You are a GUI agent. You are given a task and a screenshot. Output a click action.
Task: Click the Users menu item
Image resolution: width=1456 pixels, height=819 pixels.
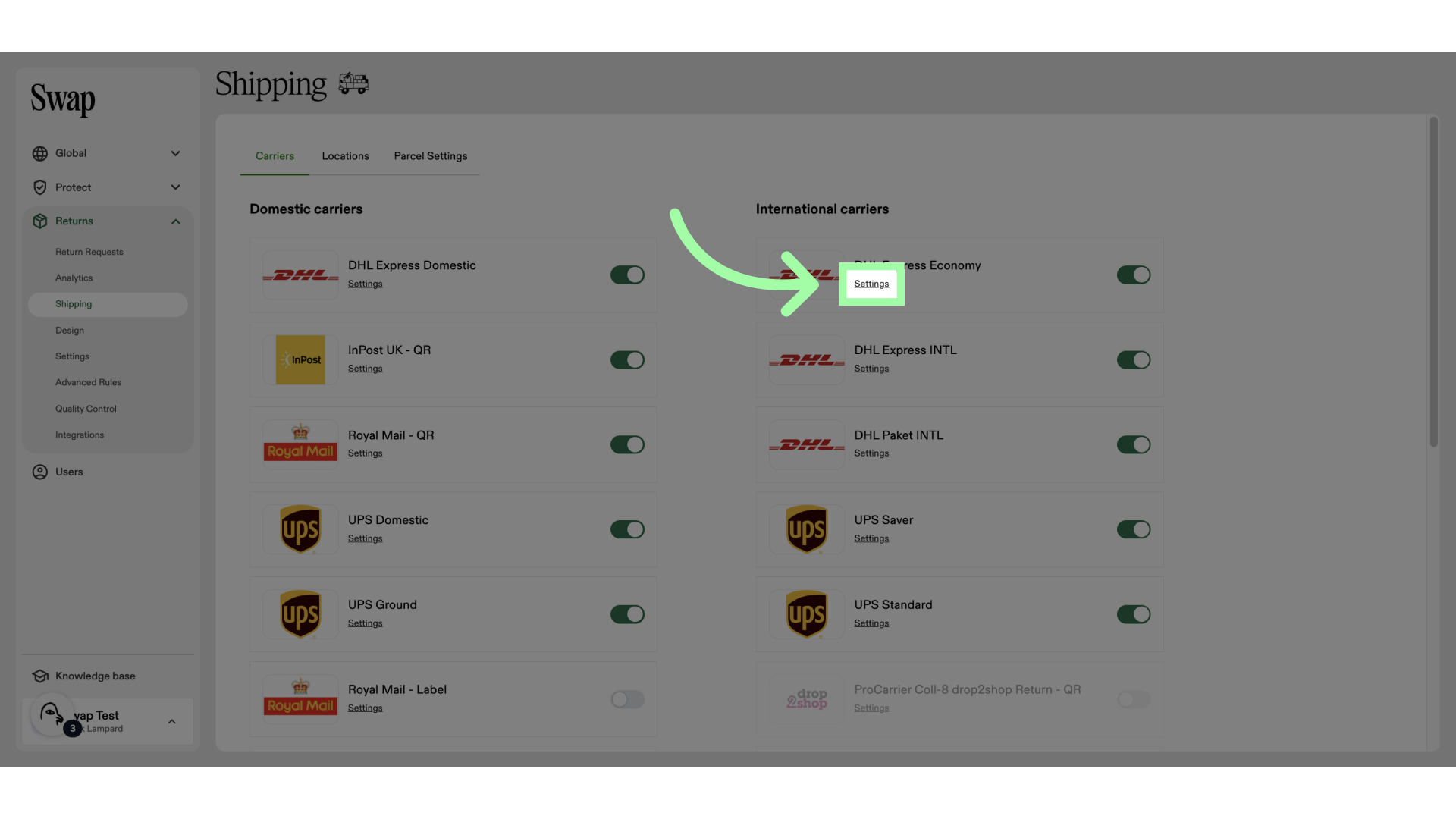click(x=69, y=472)
